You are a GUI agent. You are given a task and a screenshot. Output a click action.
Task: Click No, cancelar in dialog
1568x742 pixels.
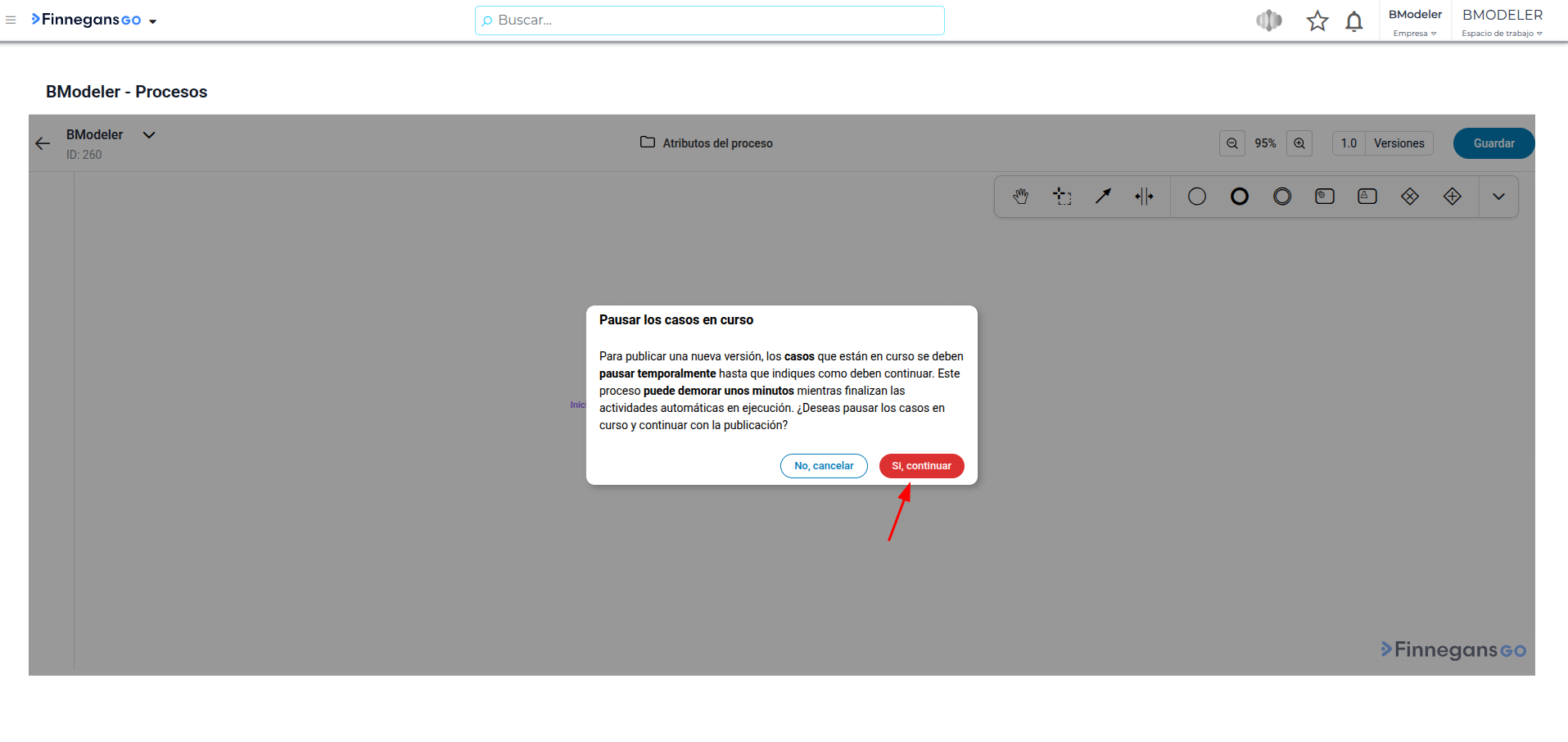point(824,466)
